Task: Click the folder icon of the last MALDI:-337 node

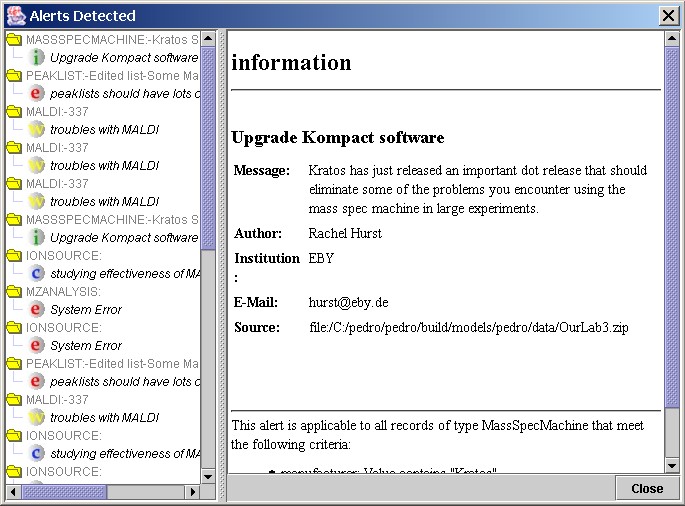Action: (14, 399)
